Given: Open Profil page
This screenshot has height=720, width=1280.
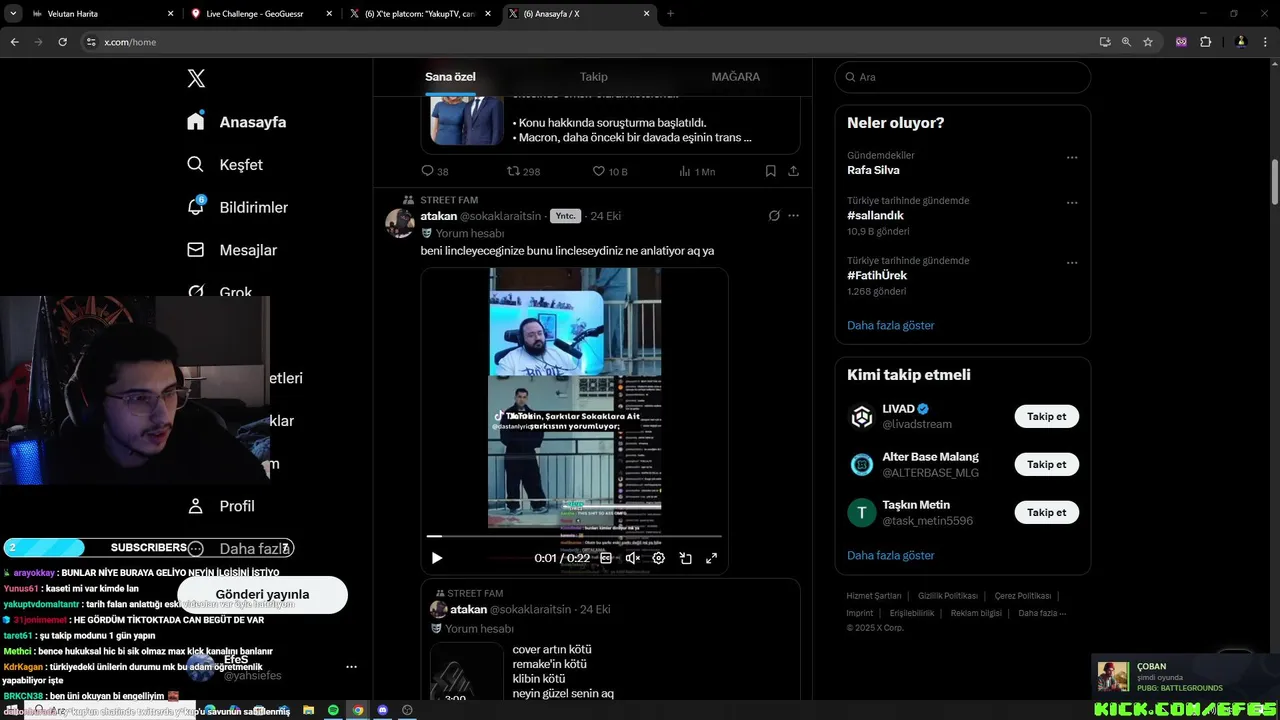Looking at the screenshot, I should [221, 506].
